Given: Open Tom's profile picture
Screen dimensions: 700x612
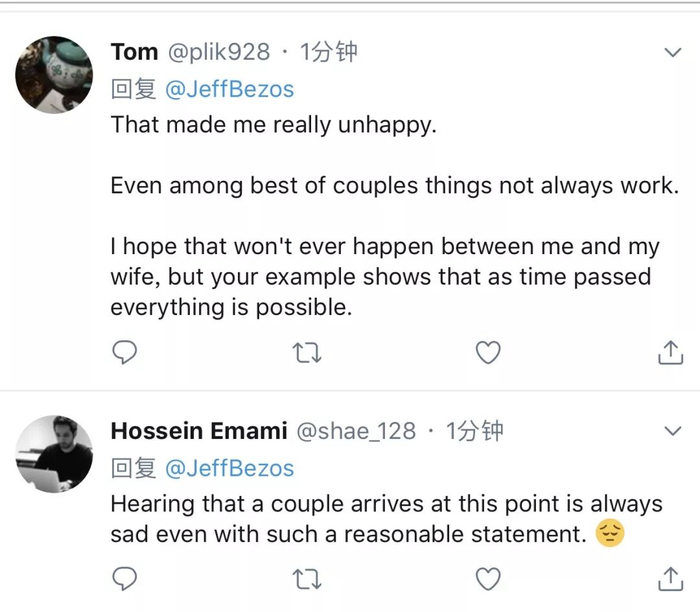Looking at the screenshot, I should click(55, 74).
